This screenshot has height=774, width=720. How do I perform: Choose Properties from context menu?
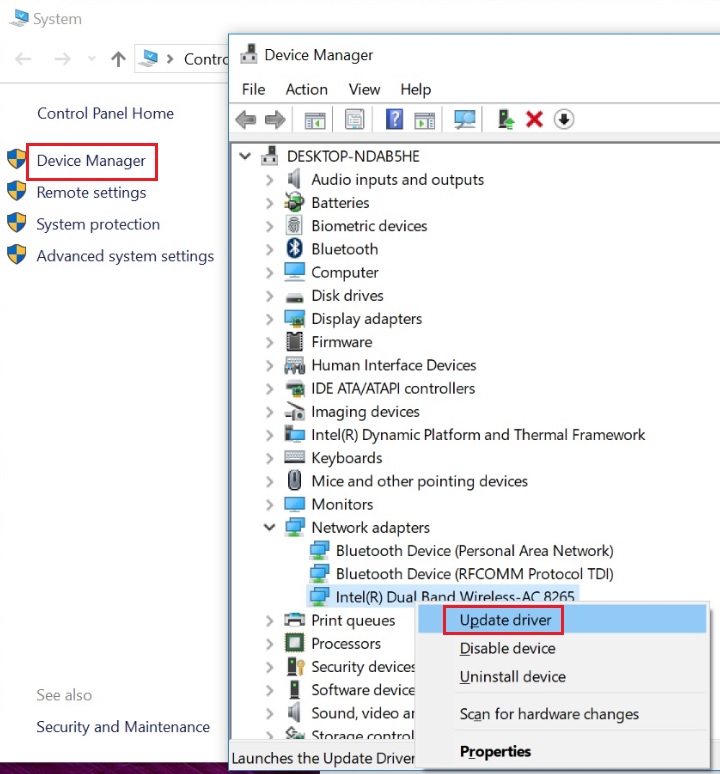point(562,751)
